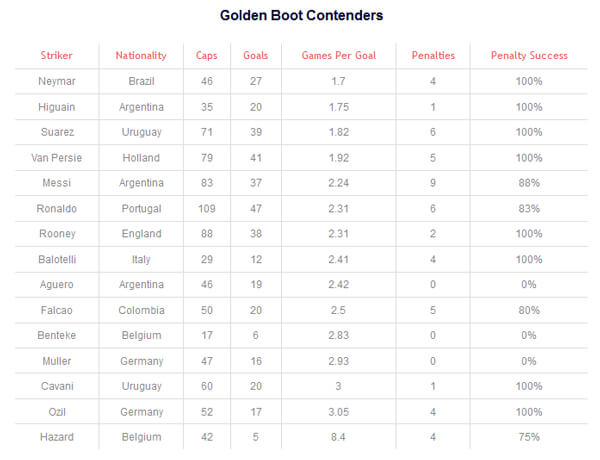Select Rooney's England nationality cell

click(x=141, y=234)
